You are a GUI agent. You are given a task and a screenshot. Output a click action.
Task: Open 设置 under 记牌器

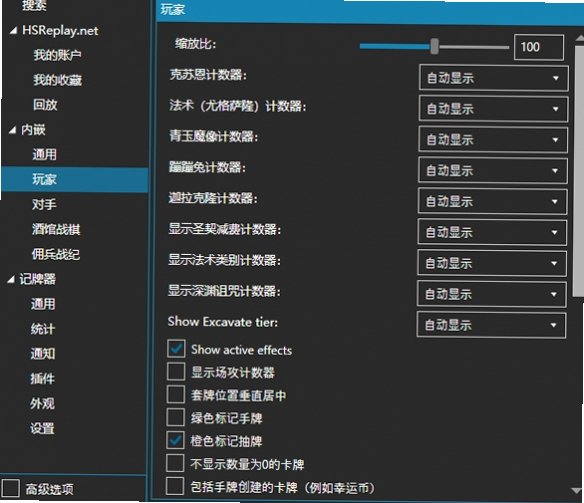(x=42, y=428)
